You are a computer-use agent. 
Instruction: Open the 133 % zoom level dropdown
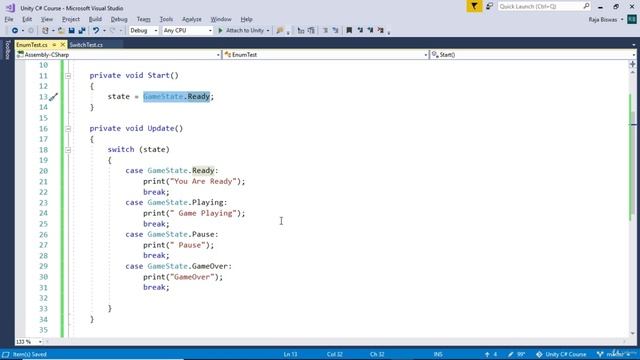(x=29, y=342)
